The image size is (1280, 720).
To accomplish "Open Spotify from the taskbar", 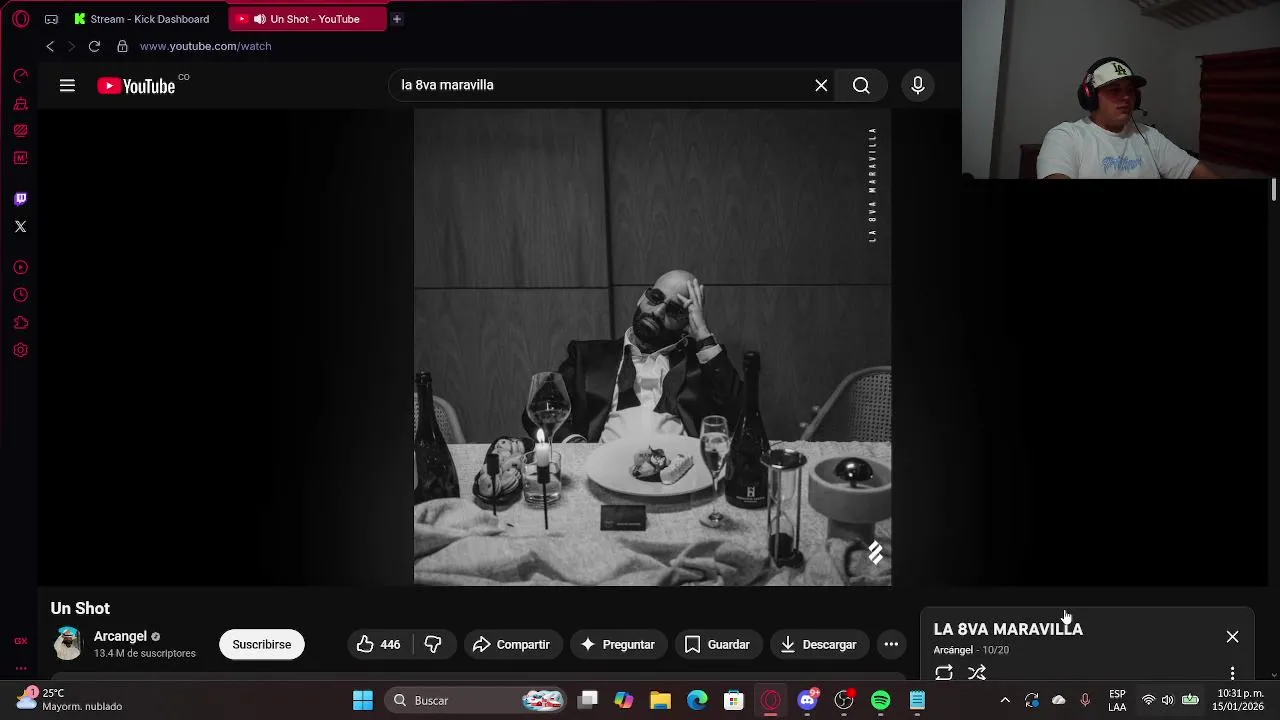I will pyautogui.click(x=881, y=701).
